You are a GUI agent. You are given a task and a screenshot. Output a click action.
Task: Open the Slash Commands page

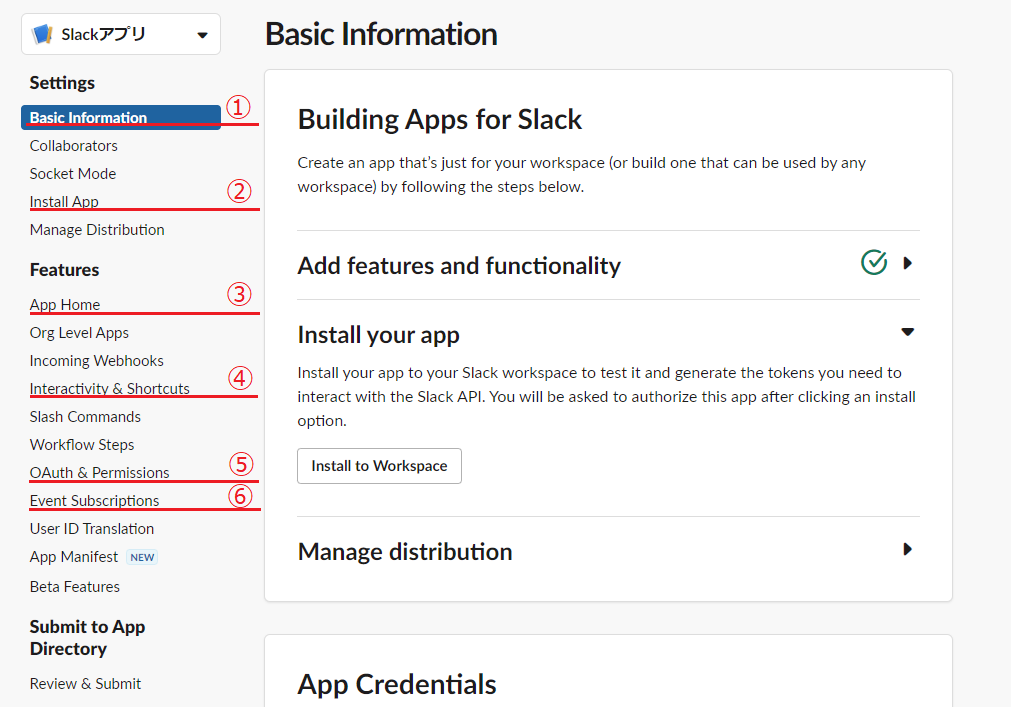pyautogui.click(x=85, y=416)
